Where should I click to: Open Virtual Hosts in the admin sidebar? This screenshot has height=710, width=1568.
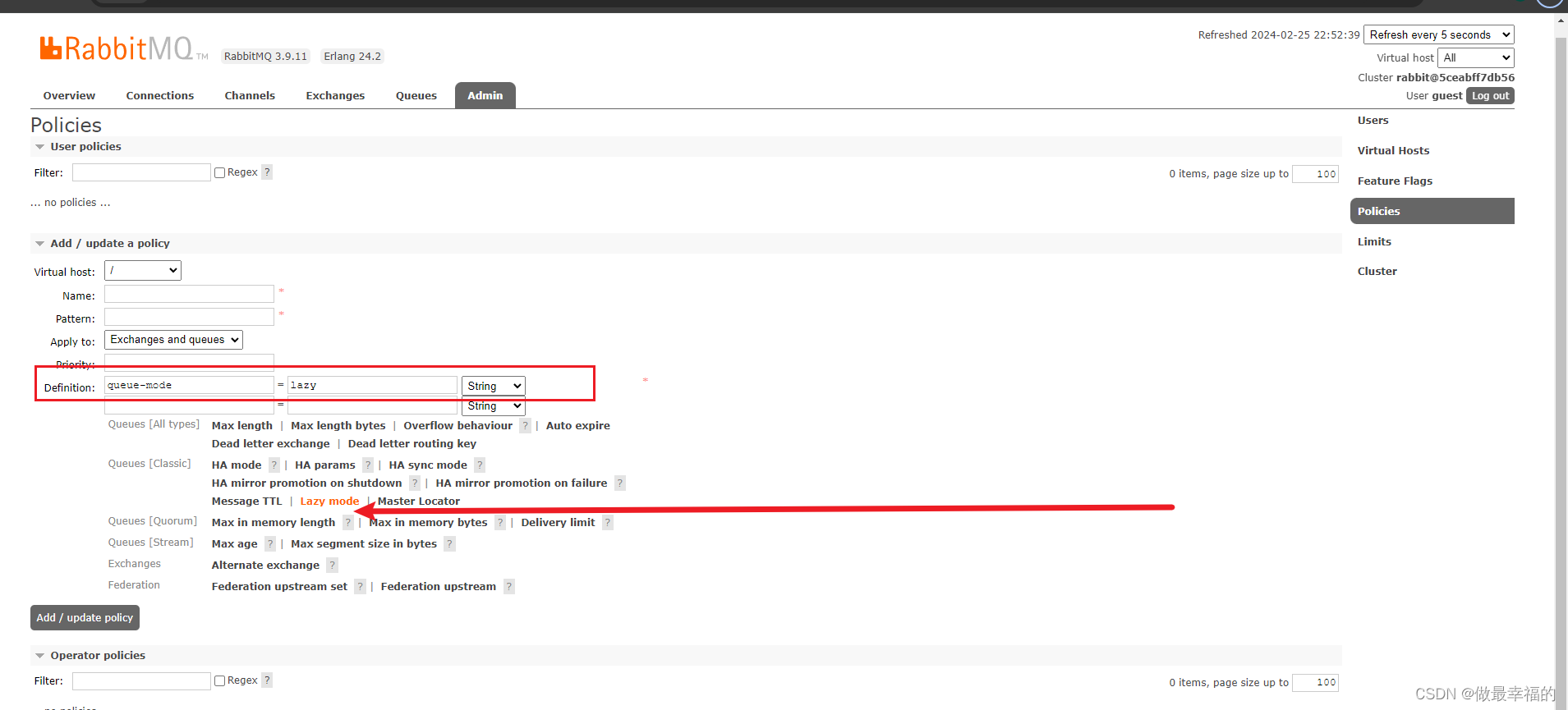point(1393,151)
